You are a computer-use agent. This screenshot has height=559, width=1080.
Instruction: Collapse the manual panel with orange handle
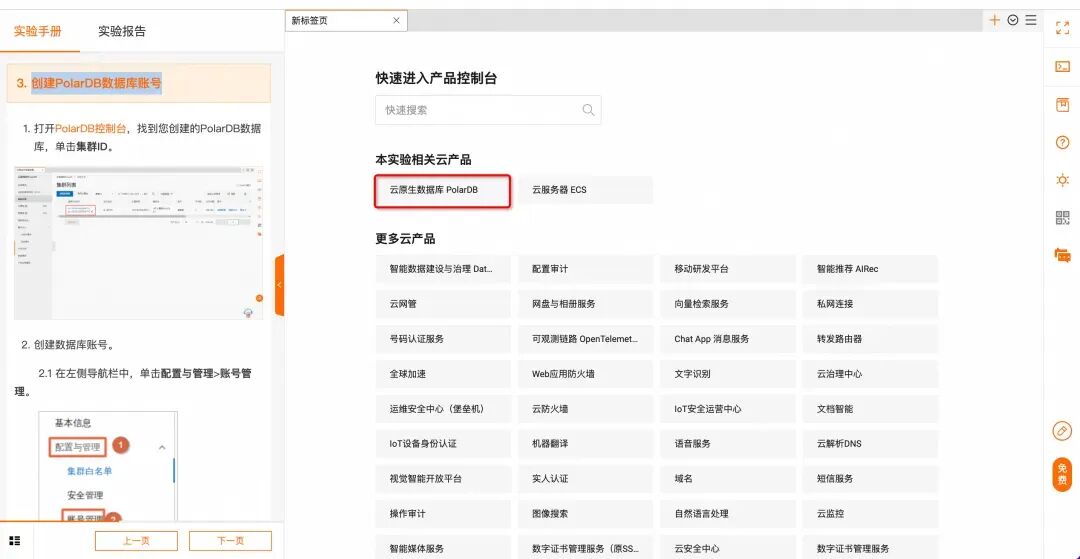coord(280,284)
